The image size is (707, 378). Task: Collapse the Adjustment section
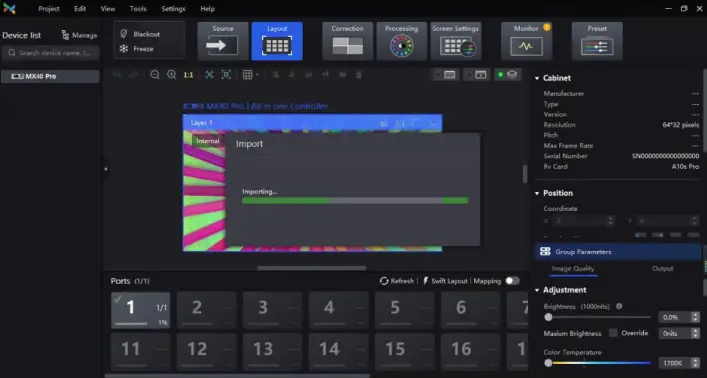537,290
